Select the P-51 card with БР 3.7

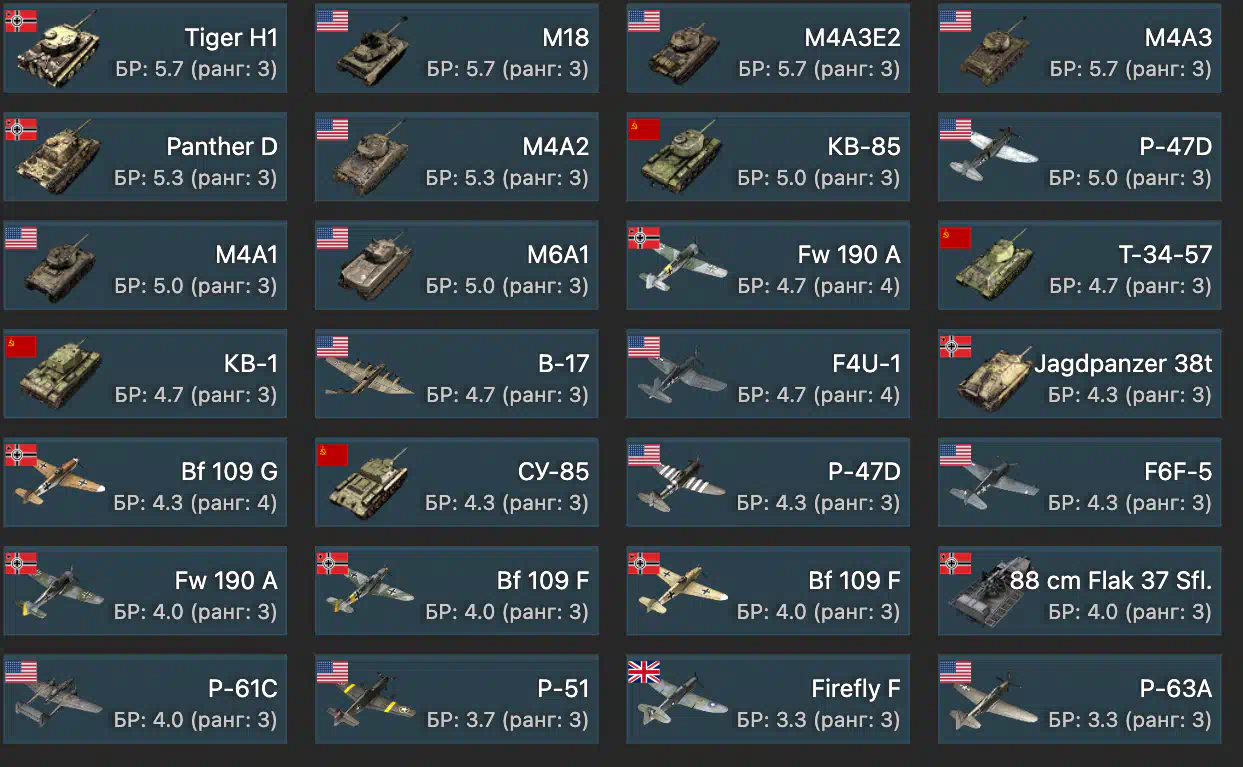click(457, 699)
